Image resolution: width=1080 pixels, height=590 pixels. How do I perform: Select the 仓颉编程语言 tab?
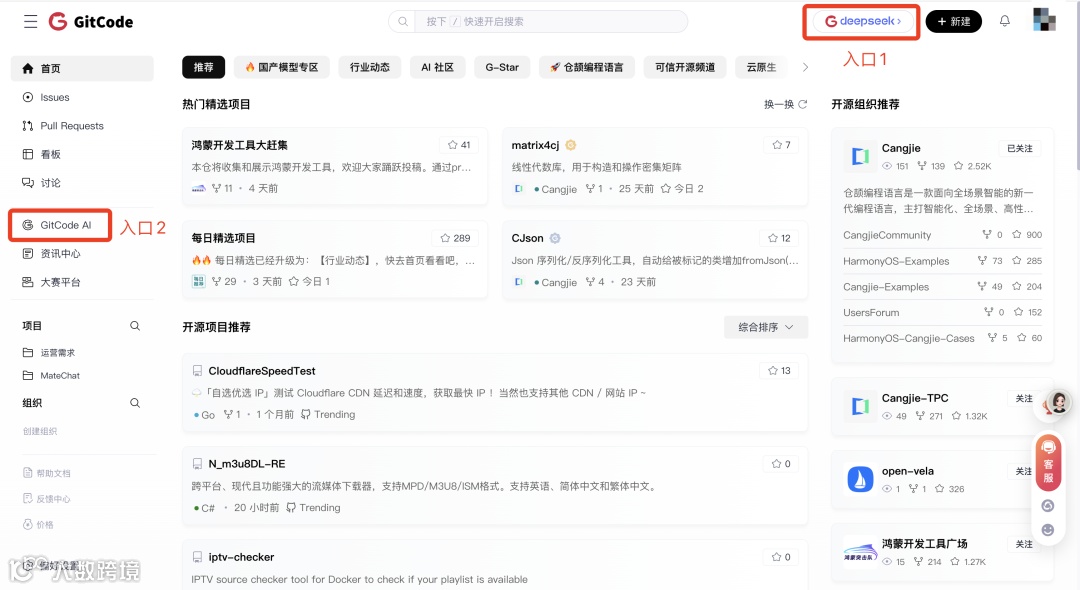pyautogui.click(x=587, y=67)
